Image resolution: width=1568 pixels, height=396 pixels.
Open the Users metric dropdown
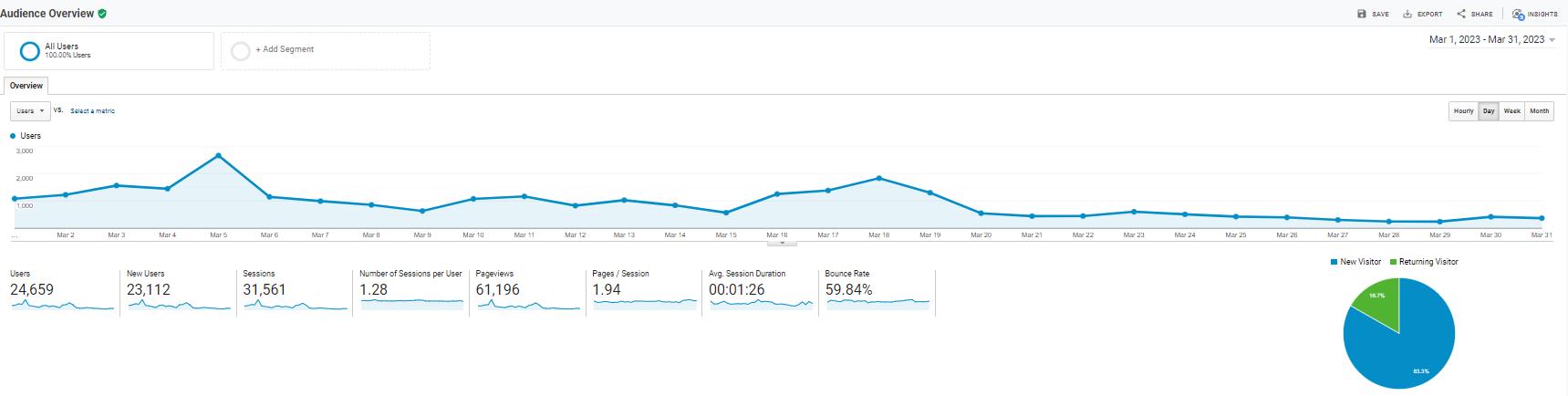(x=30, y=110)
